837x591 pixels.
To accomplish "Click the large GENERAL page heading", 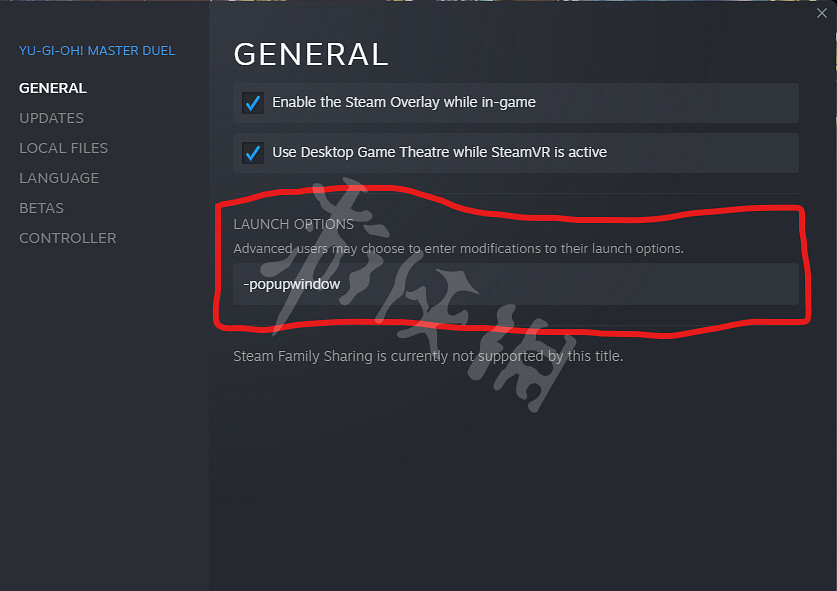I will click(x=311, y=54).
